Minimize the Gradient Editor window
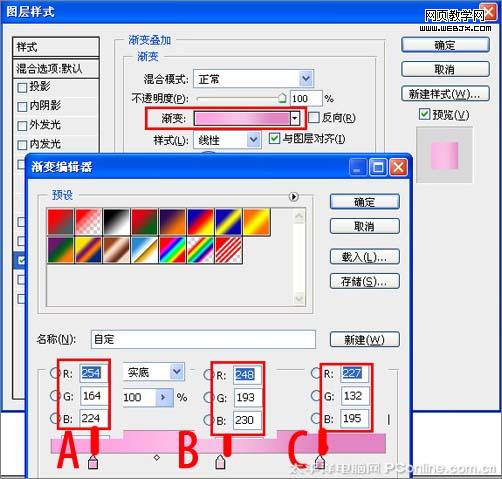This screenshot has height=479, width=502. 358,167
